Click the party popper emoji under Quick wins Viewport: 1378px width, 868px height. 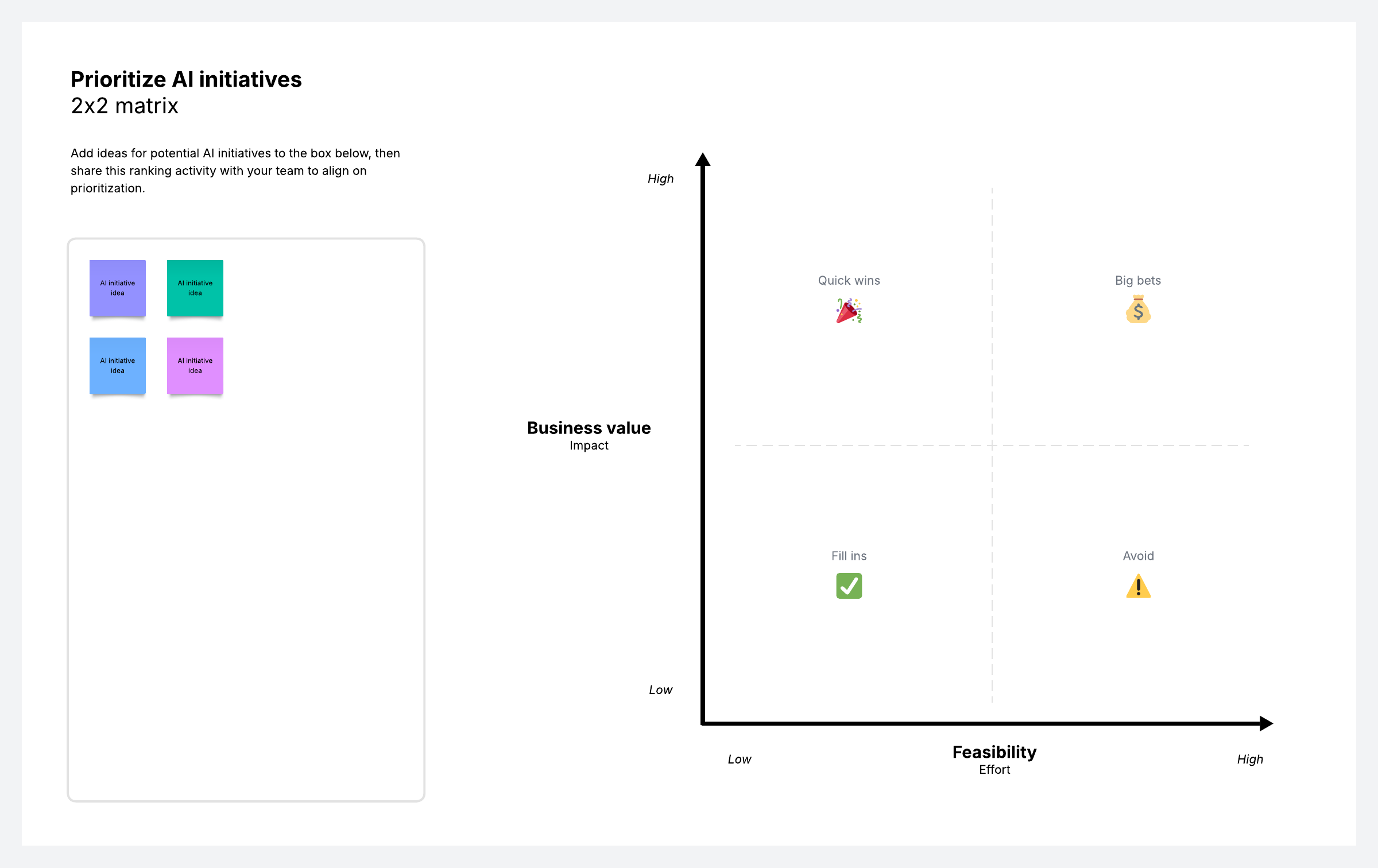pos(849,311)
